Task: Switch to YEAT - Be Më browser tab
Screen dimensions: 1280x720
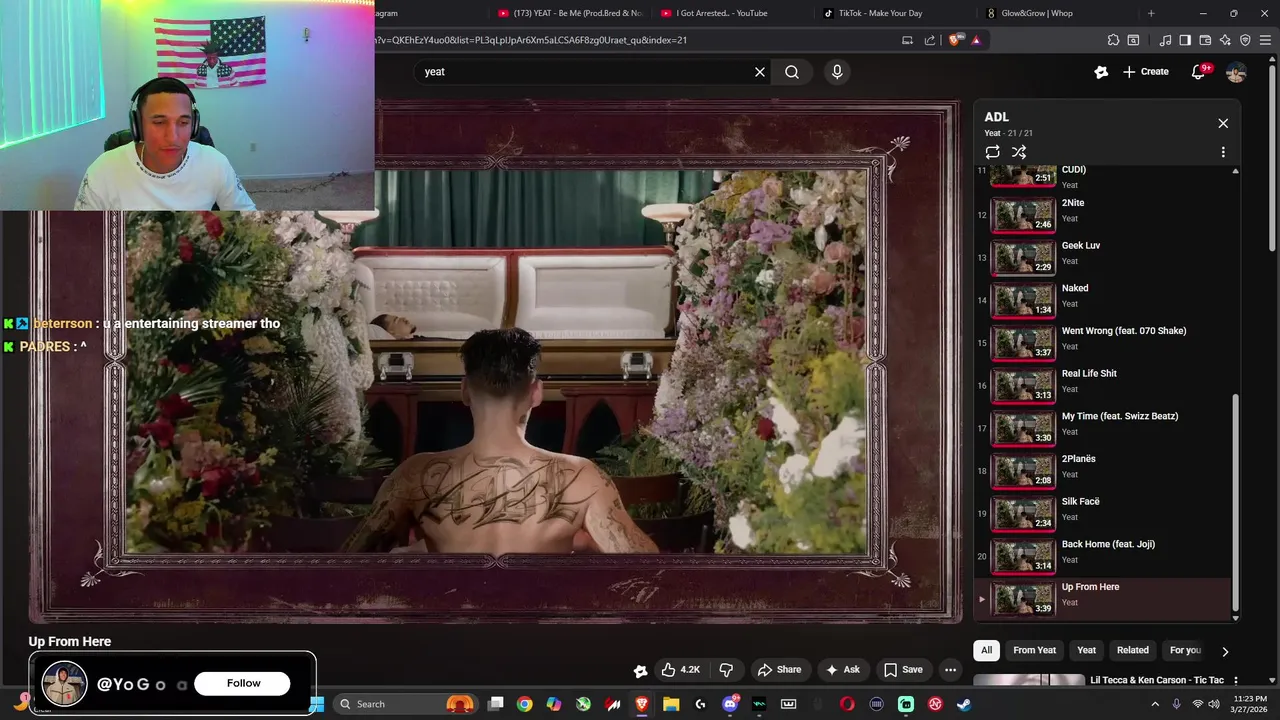Action: point(570,13)
